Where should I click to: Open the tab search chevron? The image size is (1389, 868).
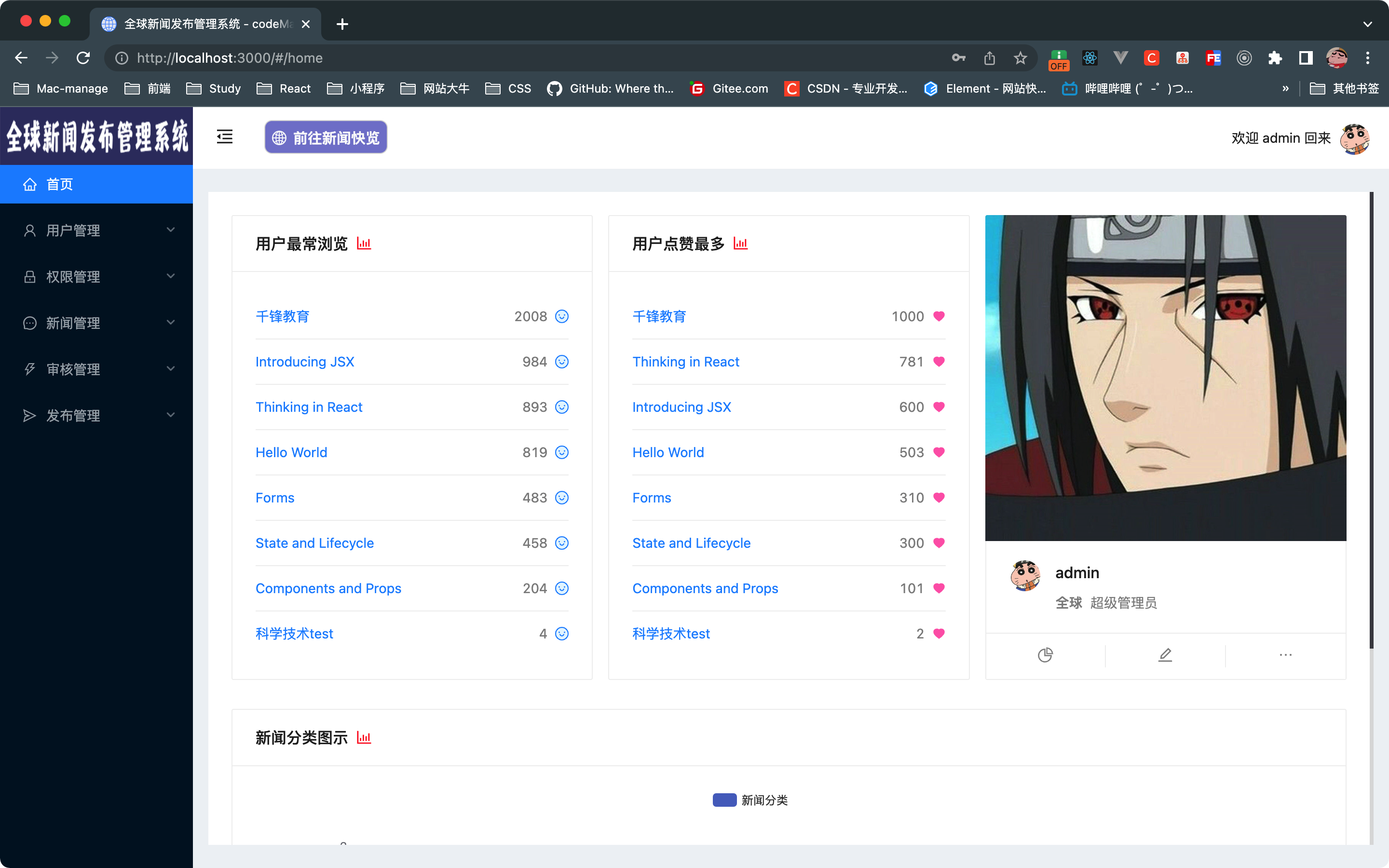[1368, 24]
